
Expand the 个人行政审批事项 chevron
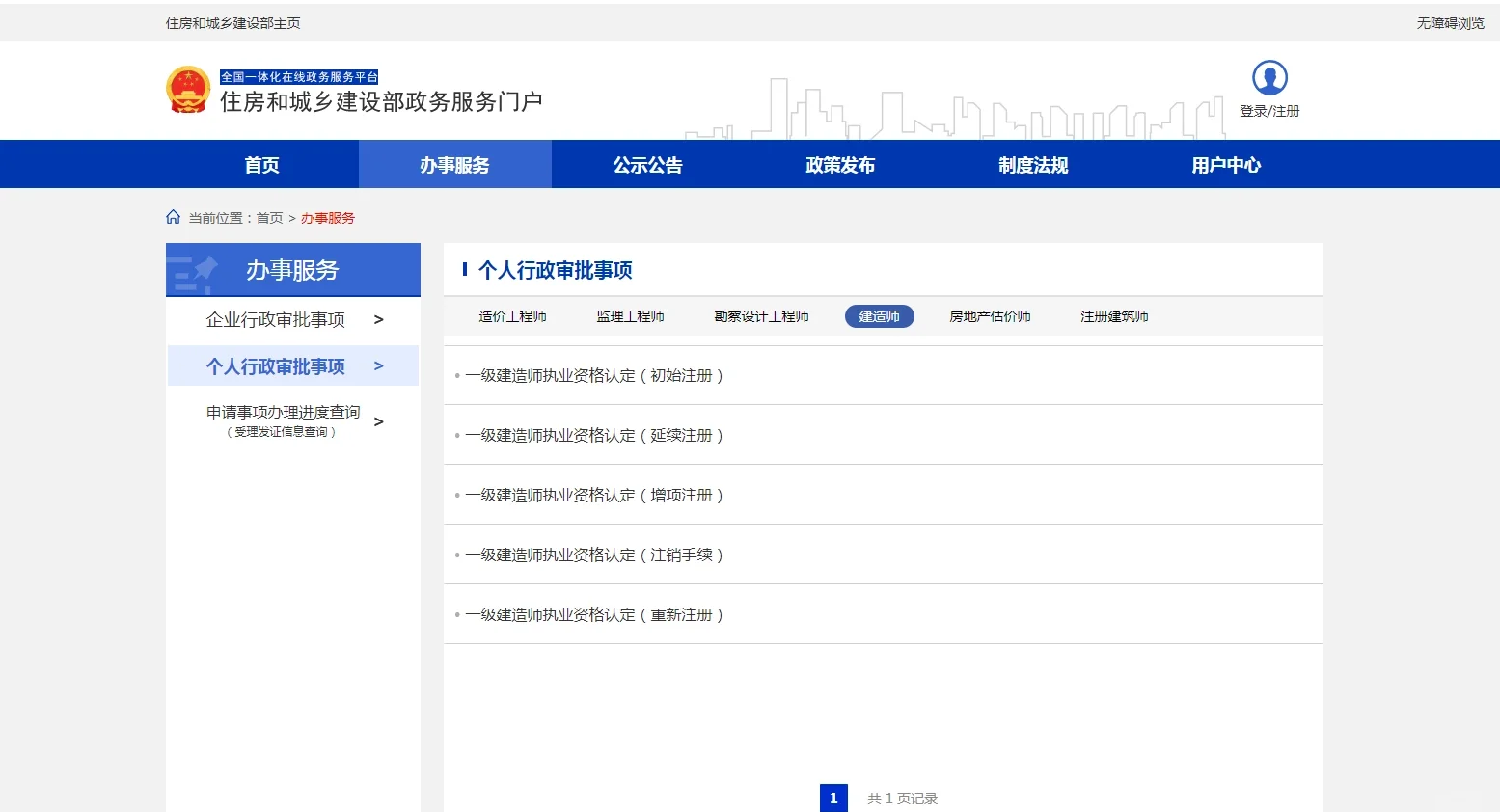pos(378,365)
